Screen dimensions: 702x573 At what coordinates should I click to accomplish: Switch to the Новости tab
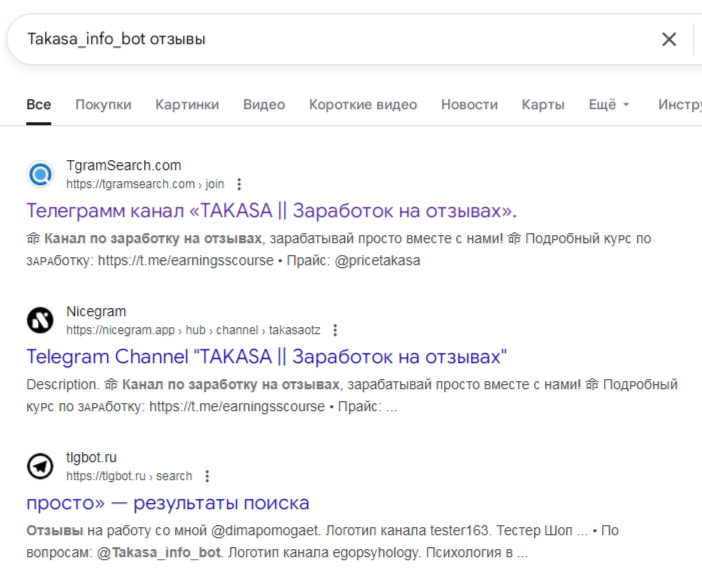pyautogui.click(x=469, y=105)
